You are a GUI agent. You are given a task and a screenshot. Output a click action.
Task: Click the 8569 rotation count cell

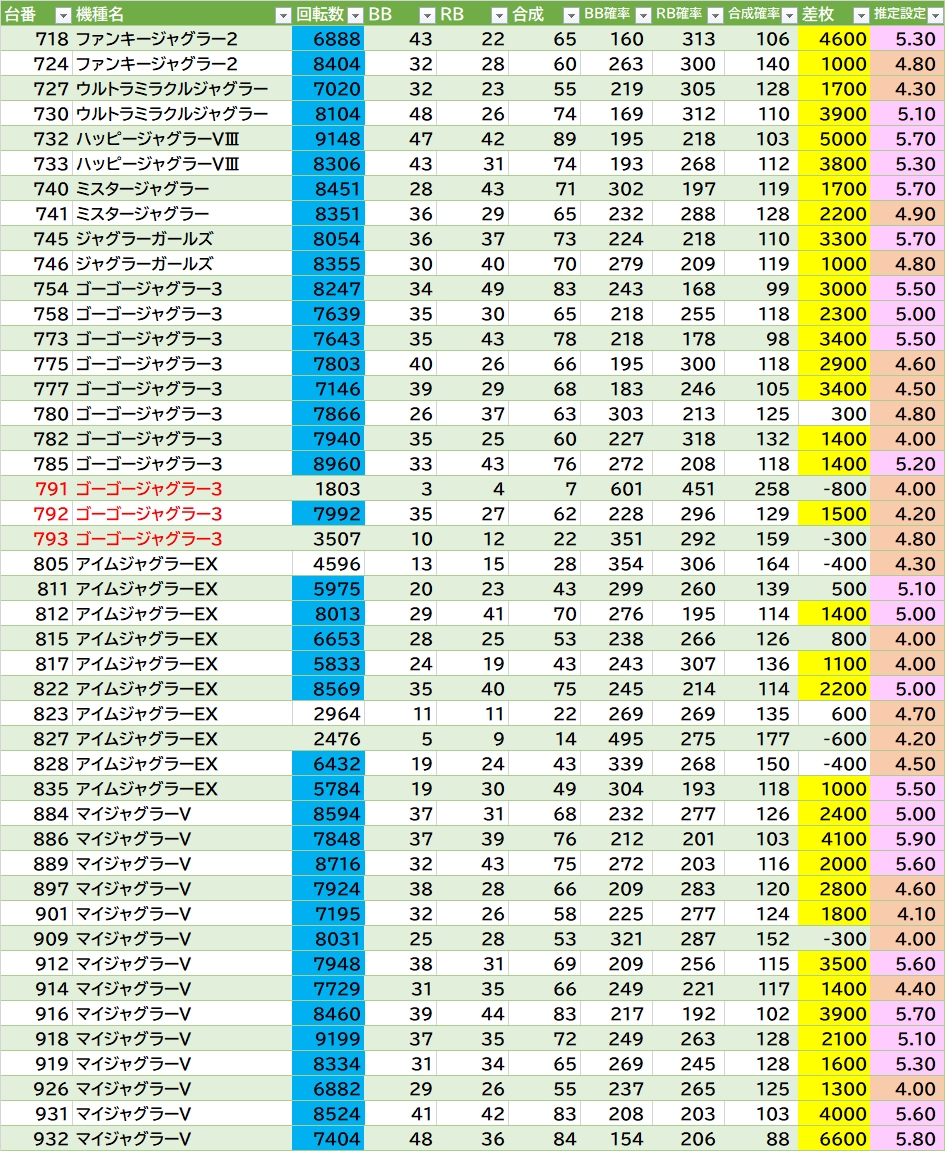[328, 688]
